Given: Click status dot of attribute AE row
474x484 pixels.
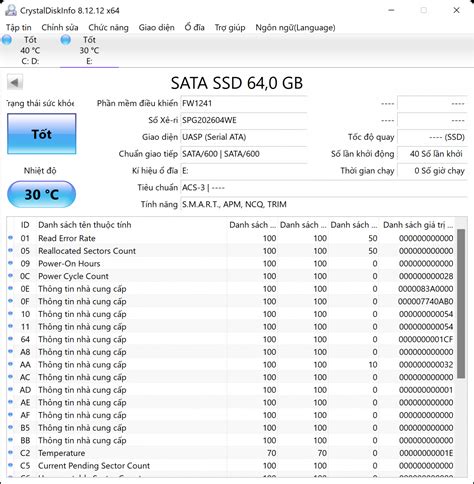Looking at the screenshot, I should pyautogui.click(x=11, y=402).
